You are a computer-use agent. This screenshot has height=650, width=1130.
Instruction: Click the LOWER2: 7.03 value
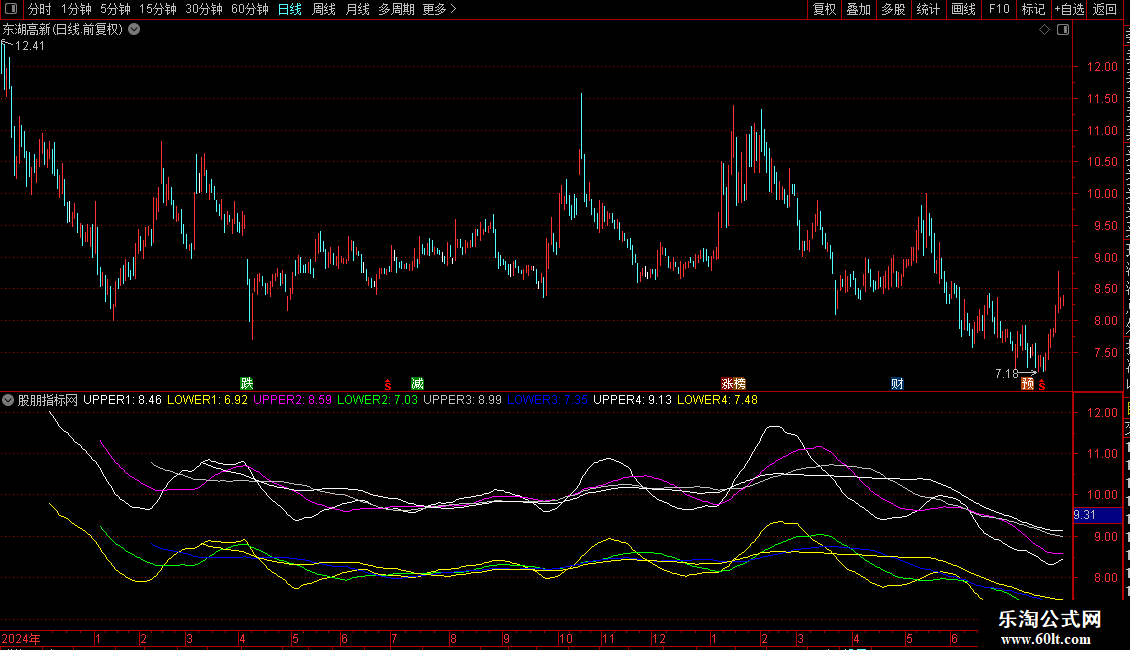pos(378,400)
